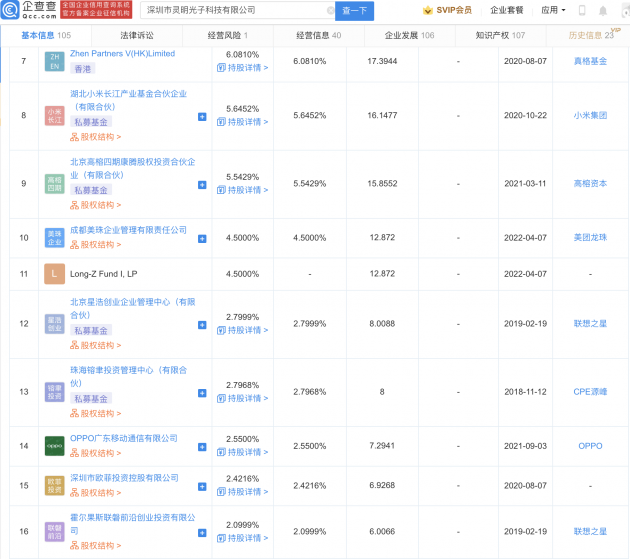This screenshot has width=630, height=559.
Task: Open the SVIP会员 link
Action: pos(454,10)
